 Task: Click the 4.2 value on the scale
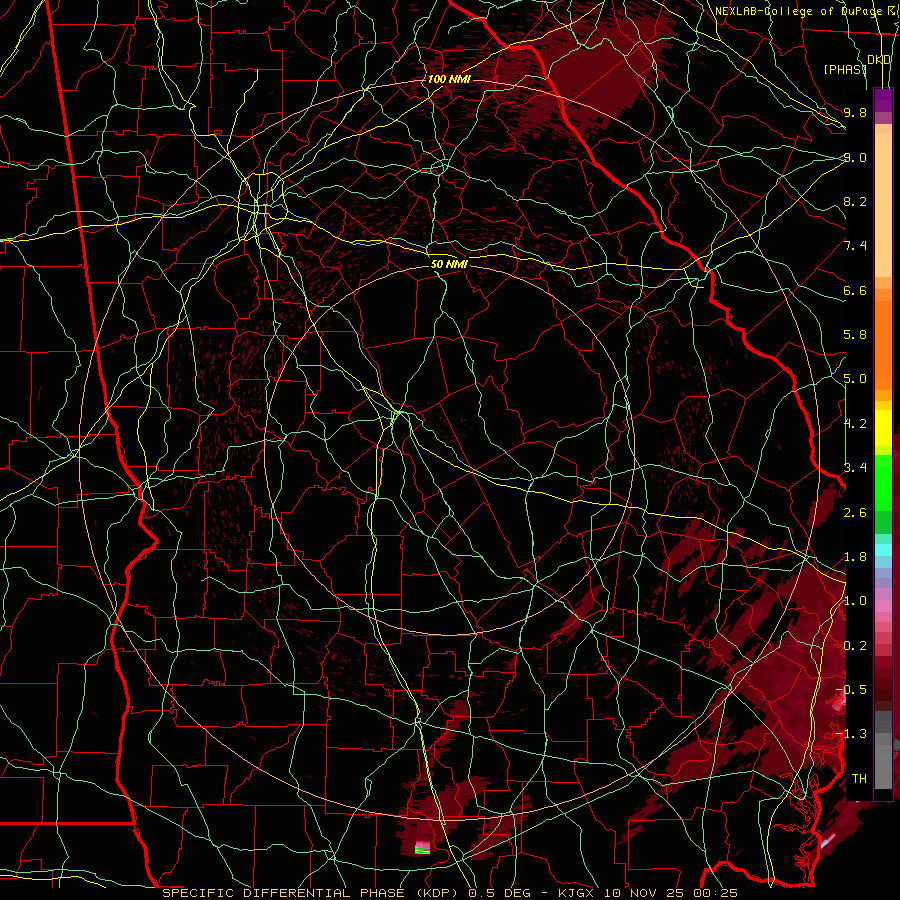click(x=855, y=424)
